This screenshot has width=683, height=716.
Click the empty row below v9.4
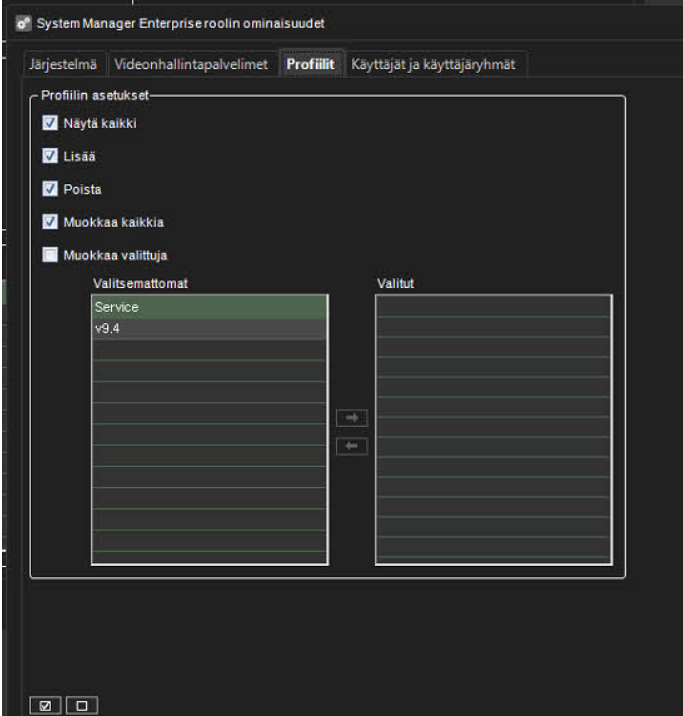[x=209, y=350]
